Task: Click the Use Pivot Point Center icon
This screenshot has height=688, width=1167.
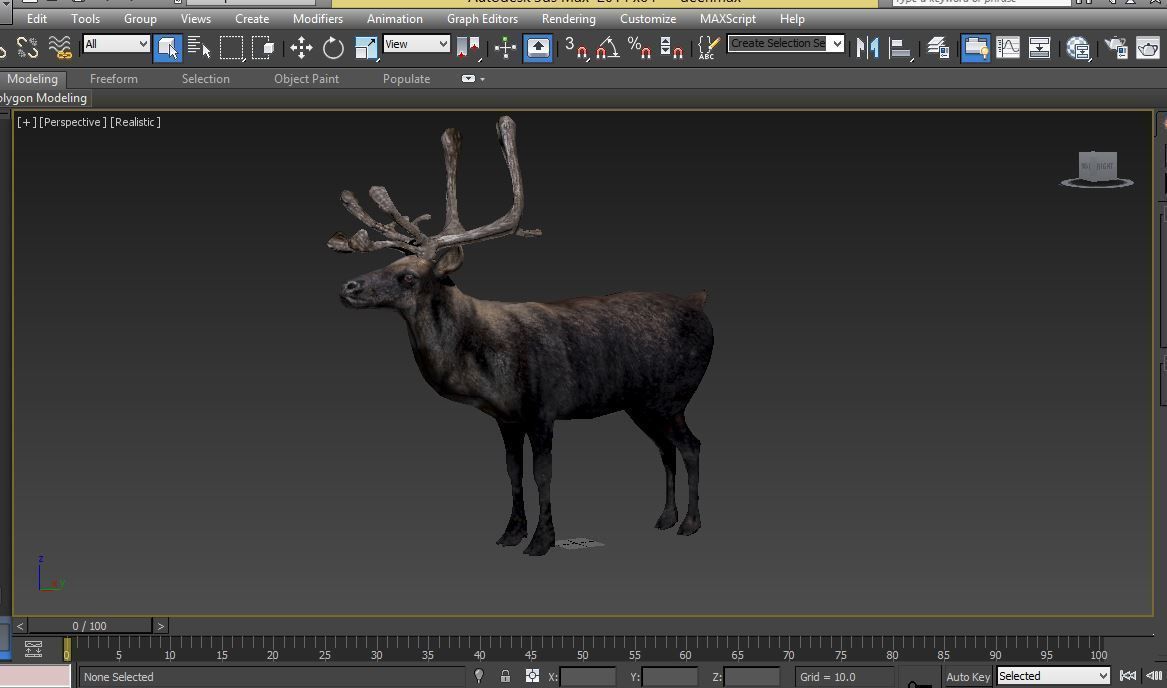Action: (469, 48)
